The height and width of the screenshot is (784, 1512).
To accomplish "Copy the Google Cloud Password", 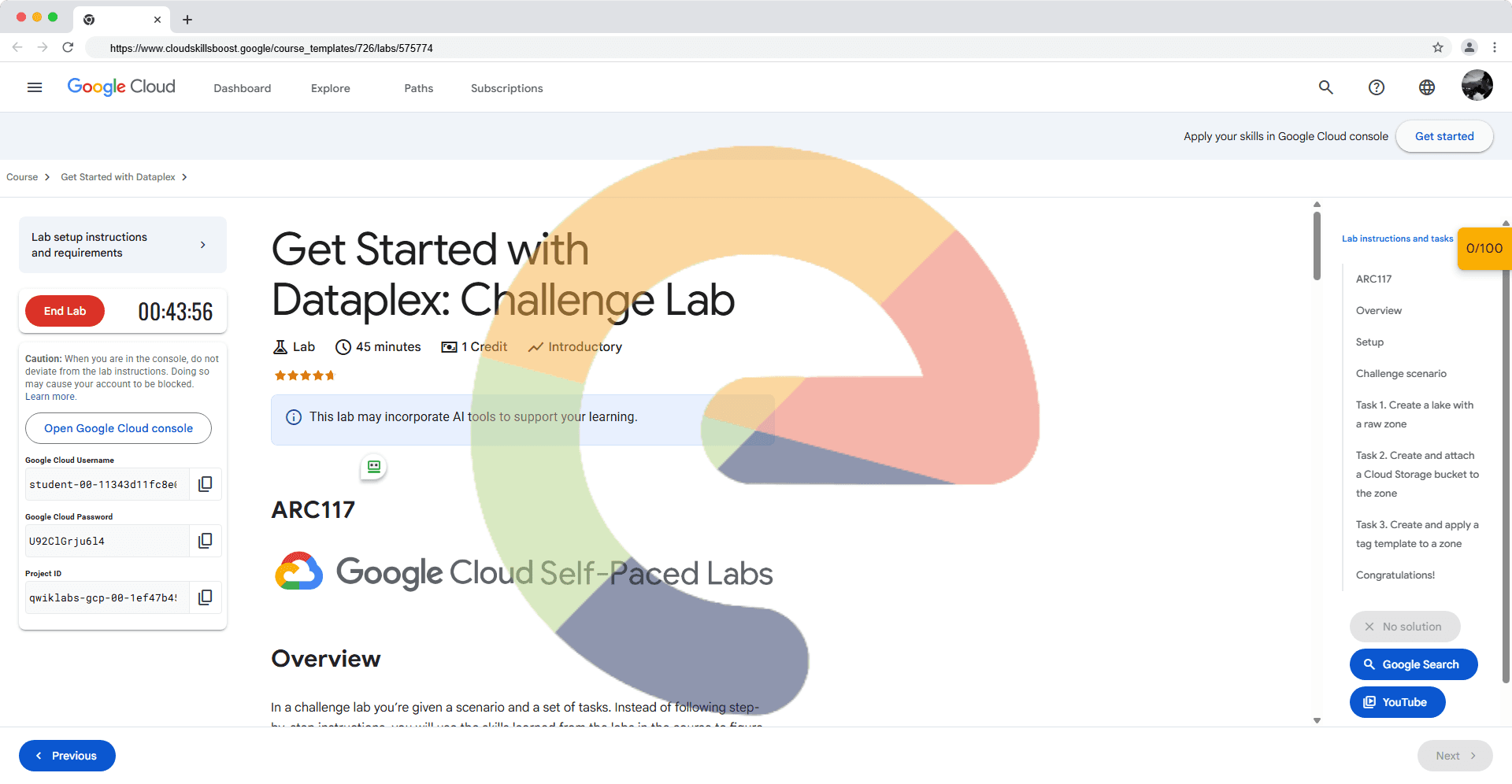I will click(x=206, y=541).
